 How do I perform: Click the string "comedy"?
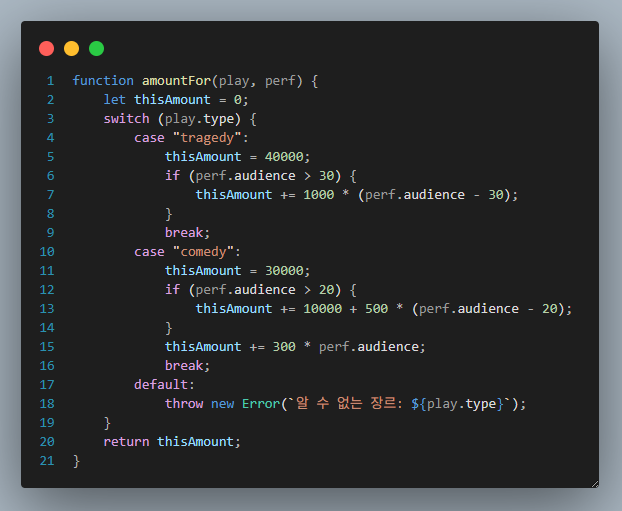[x=203, y=252]
